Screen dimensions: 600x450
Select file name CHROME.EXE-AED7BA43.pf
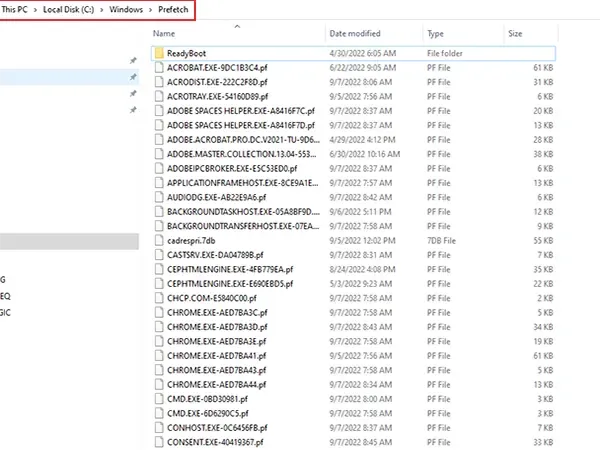217,370
